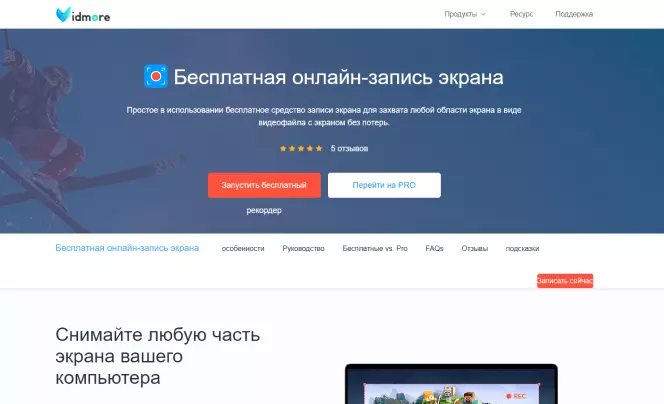Jump to Руководство section

303,249
